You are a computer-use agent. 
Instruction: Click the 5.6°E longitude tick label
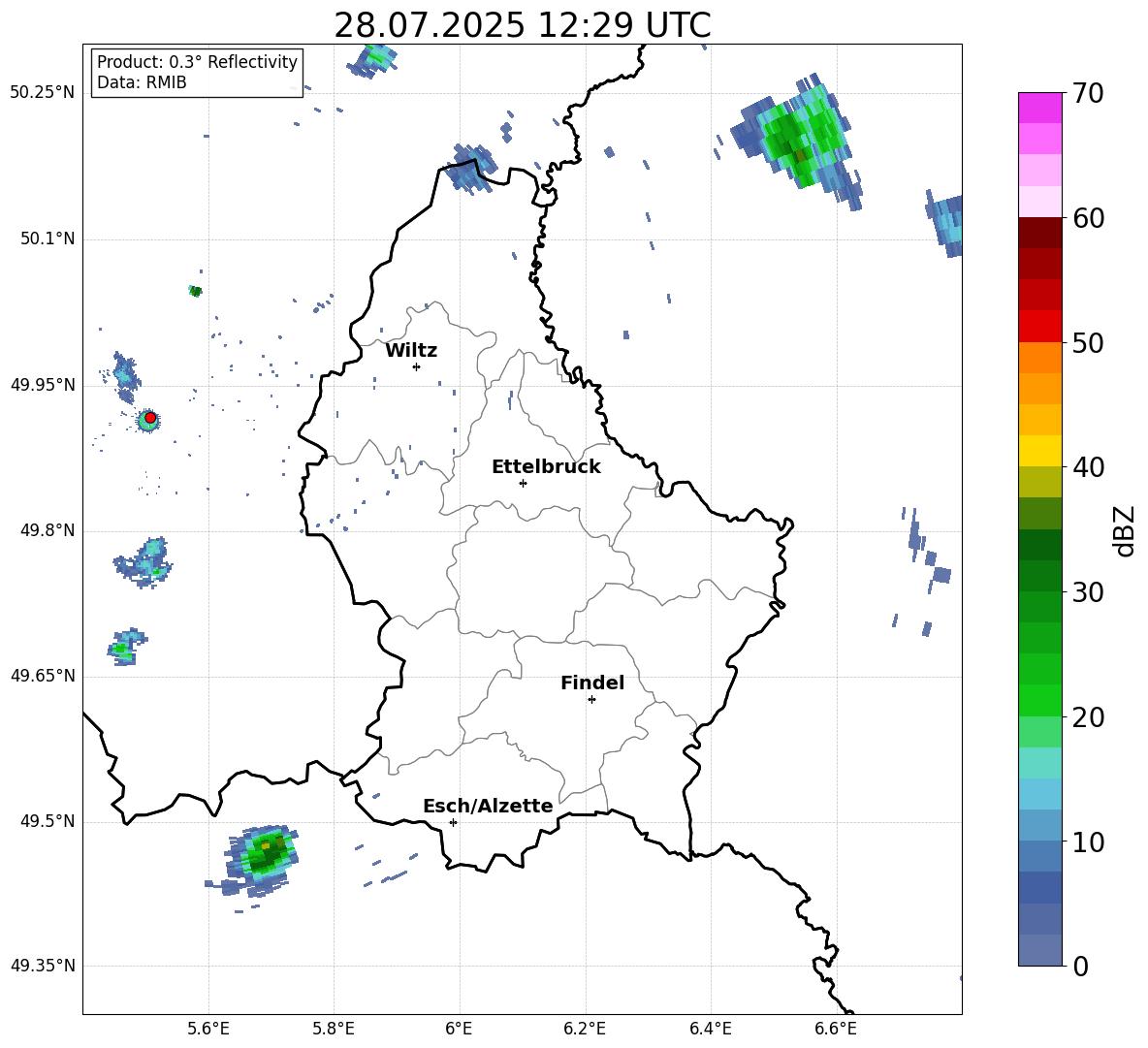[208, 1029]
